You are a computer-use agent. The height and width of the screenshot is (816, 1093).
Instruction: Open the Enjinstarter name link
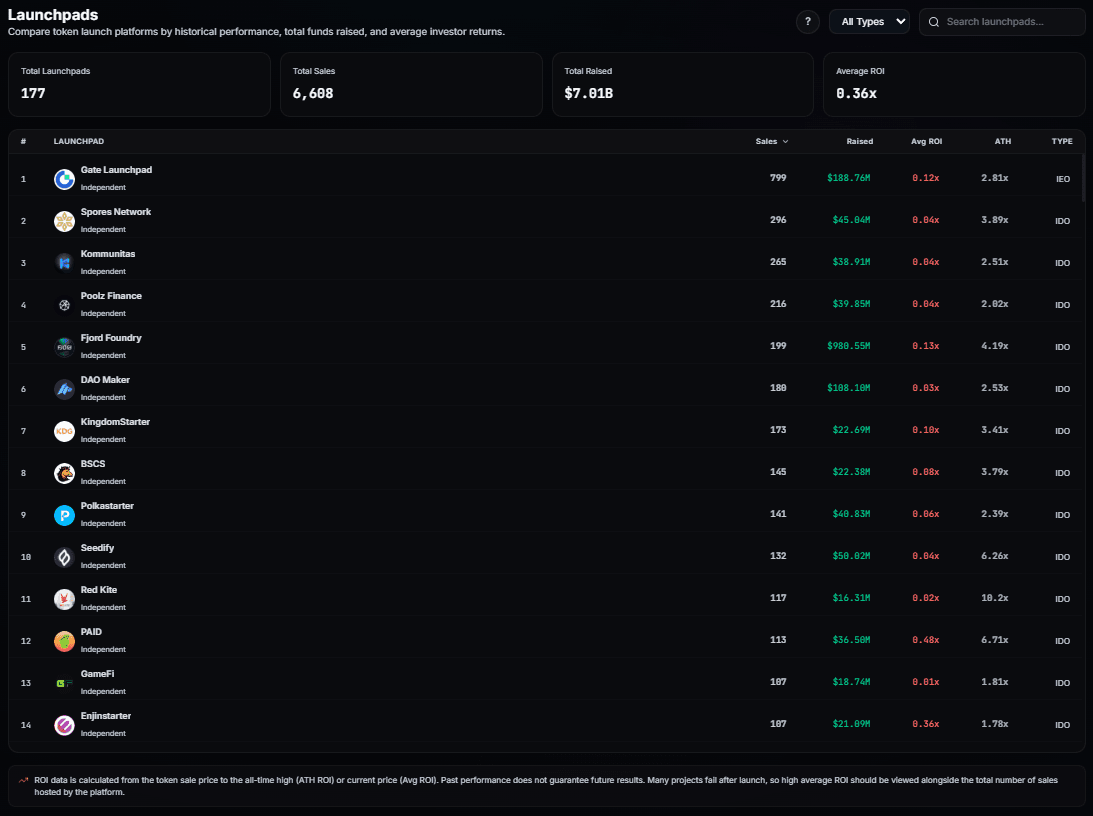click(105, 716)
